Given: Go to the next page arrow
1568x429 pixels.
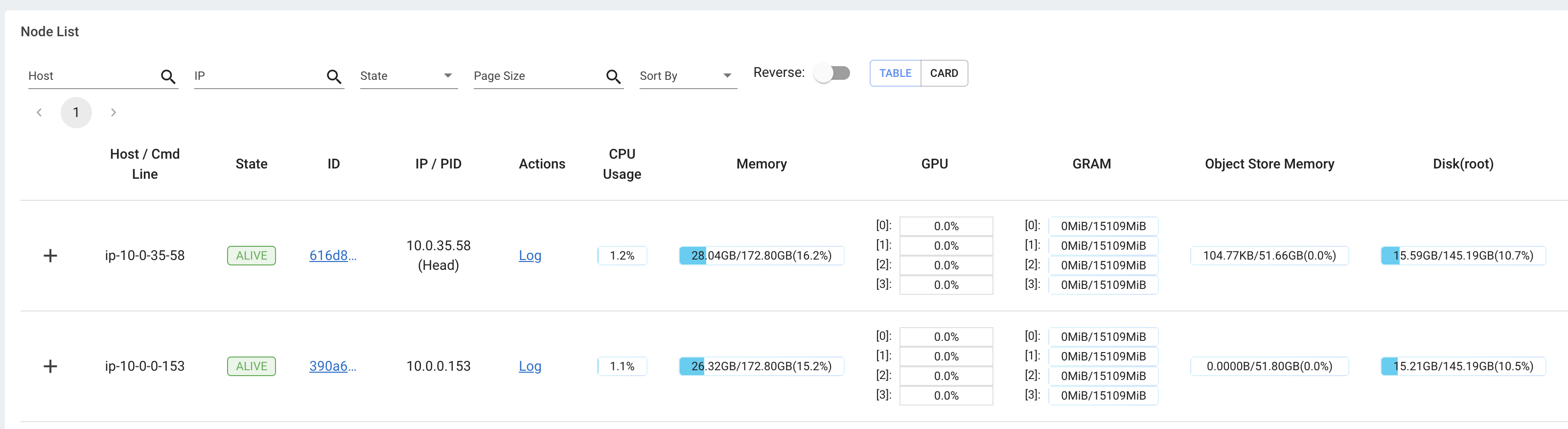Looking at the screenshot, I should (113, 112).
